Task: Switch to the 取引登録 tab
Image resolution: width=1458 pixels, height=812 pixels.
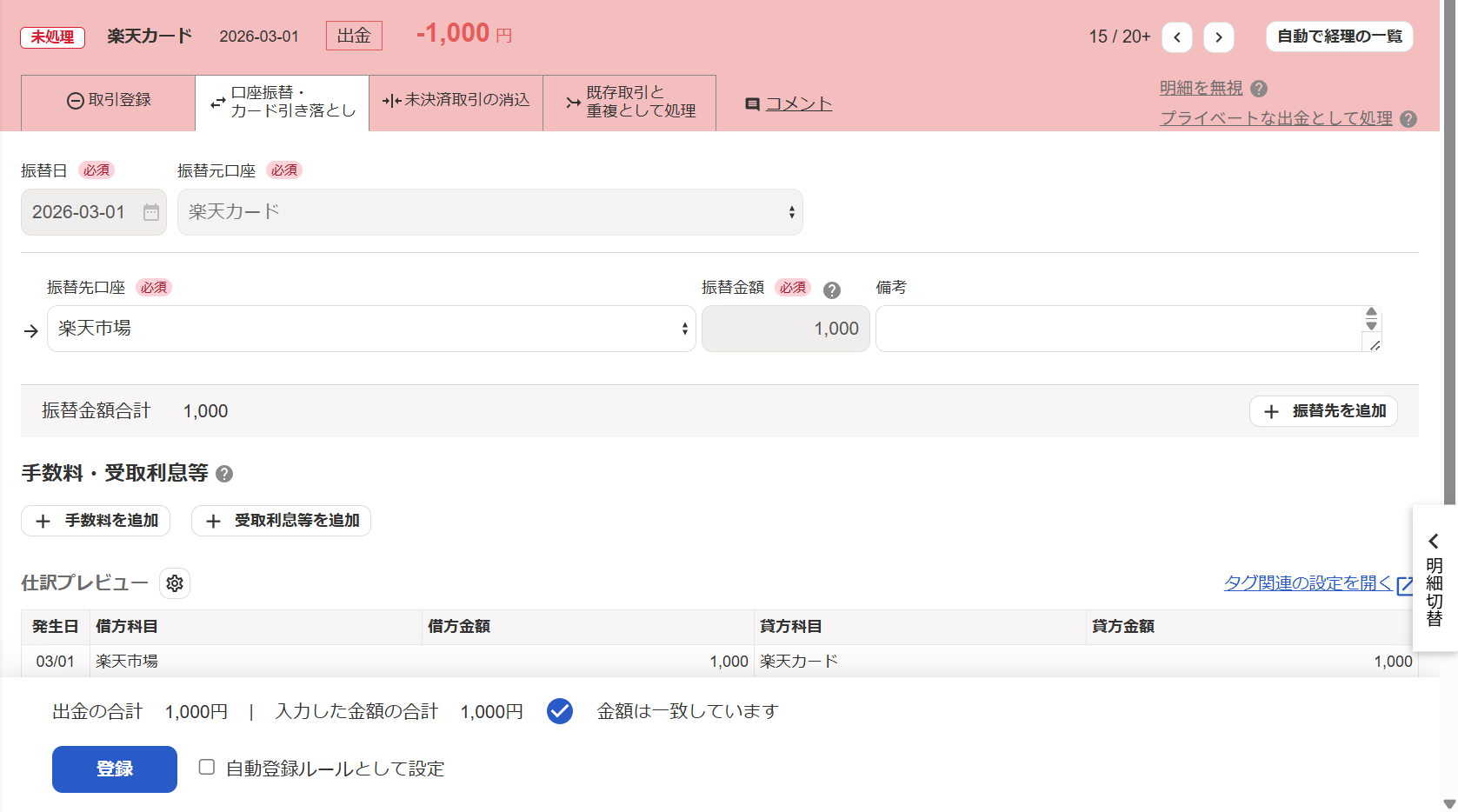Action: click(x=109, y=103)
